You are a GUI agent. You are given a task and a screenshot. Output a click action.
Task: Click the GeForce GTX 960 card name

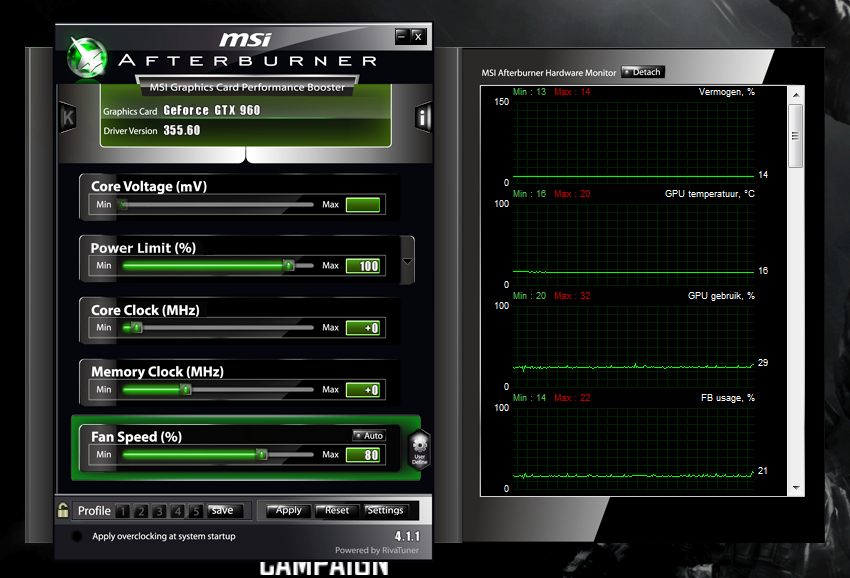(x=211, y=110)
